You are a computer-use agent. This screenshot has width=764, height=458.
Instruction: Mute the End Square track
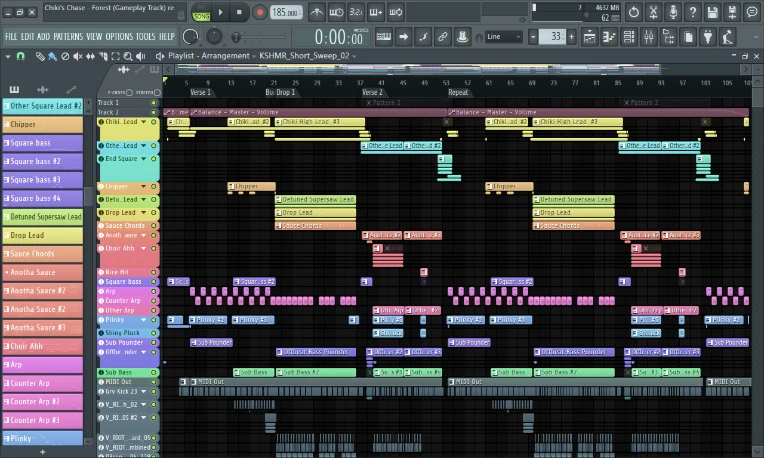coord(153,159)
